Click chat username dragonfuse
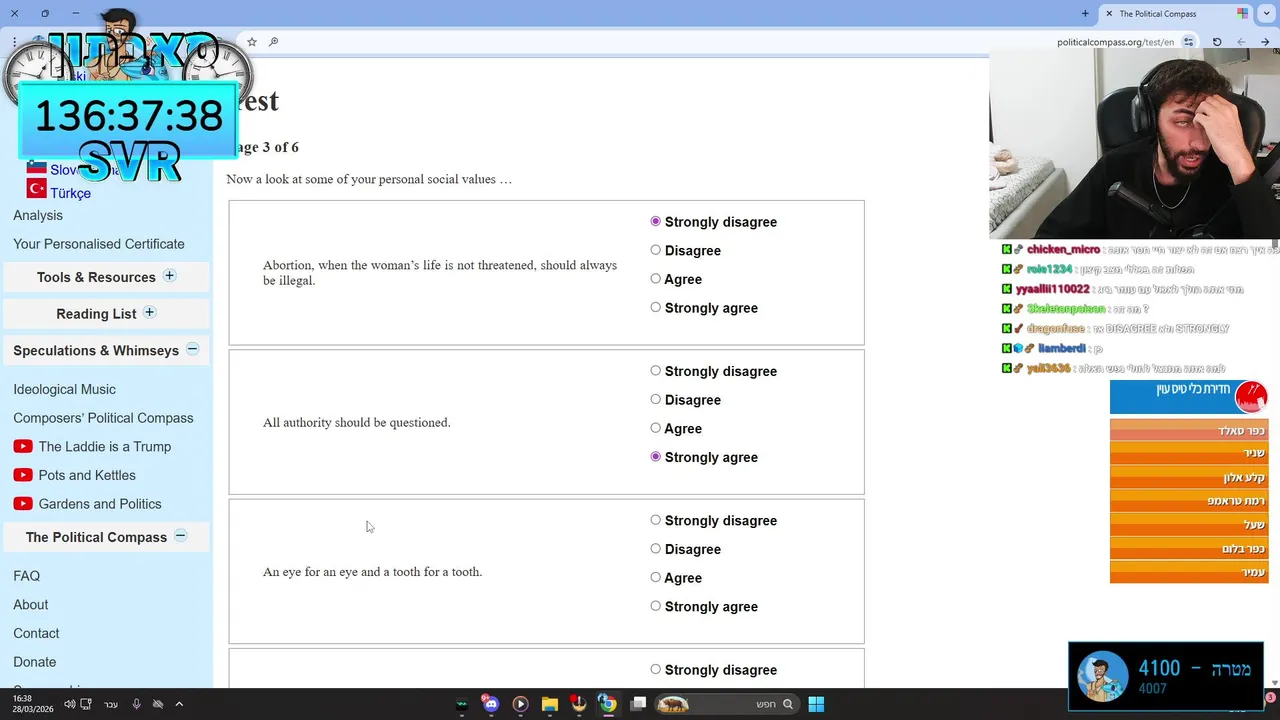The width and height of the screenshot is (1280, 720). (x=1055, y=329)
